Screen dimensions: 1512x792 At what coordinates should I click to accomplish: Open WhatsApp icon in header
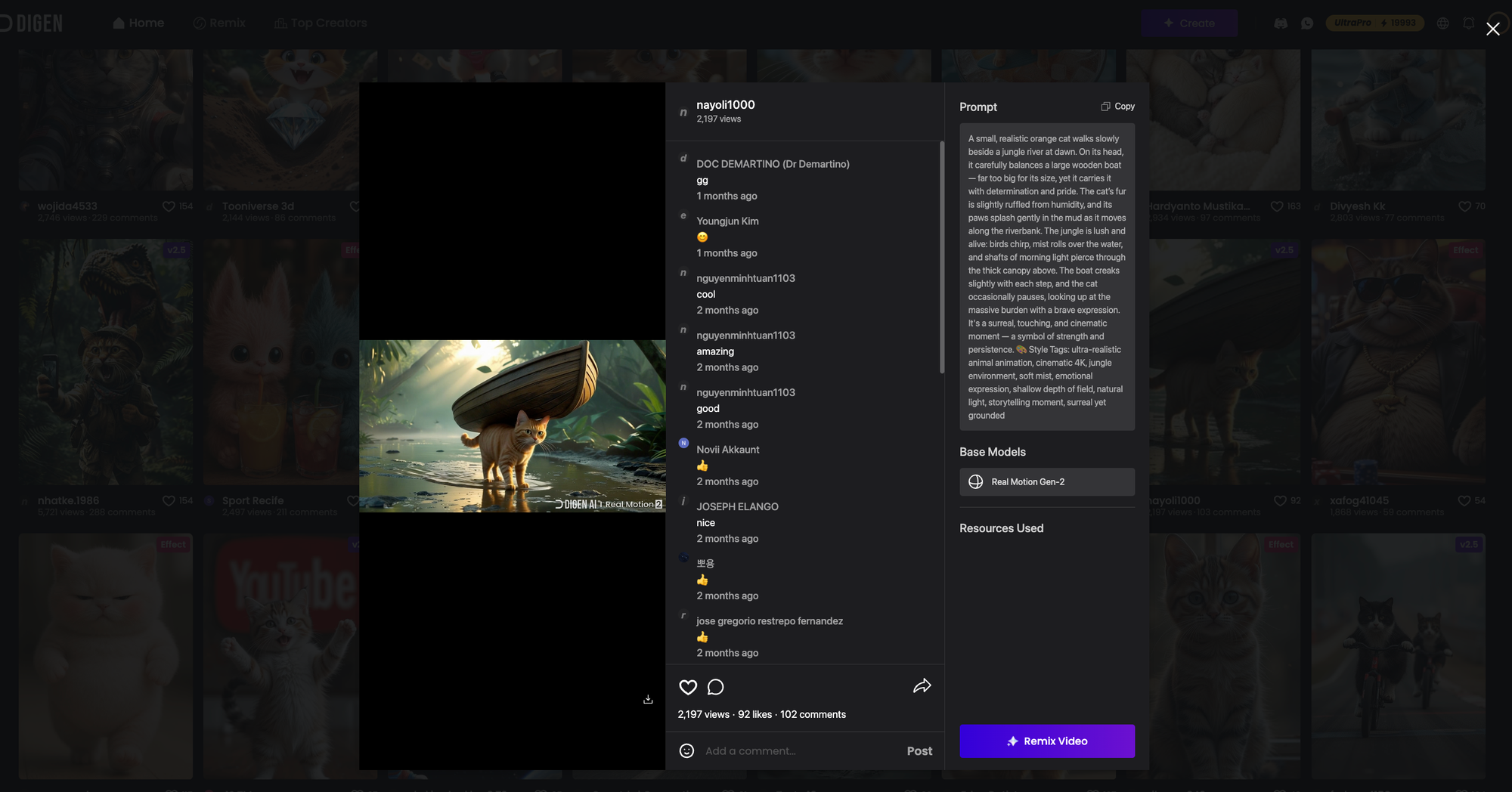pyautogui.click(x=1307, y=23)
